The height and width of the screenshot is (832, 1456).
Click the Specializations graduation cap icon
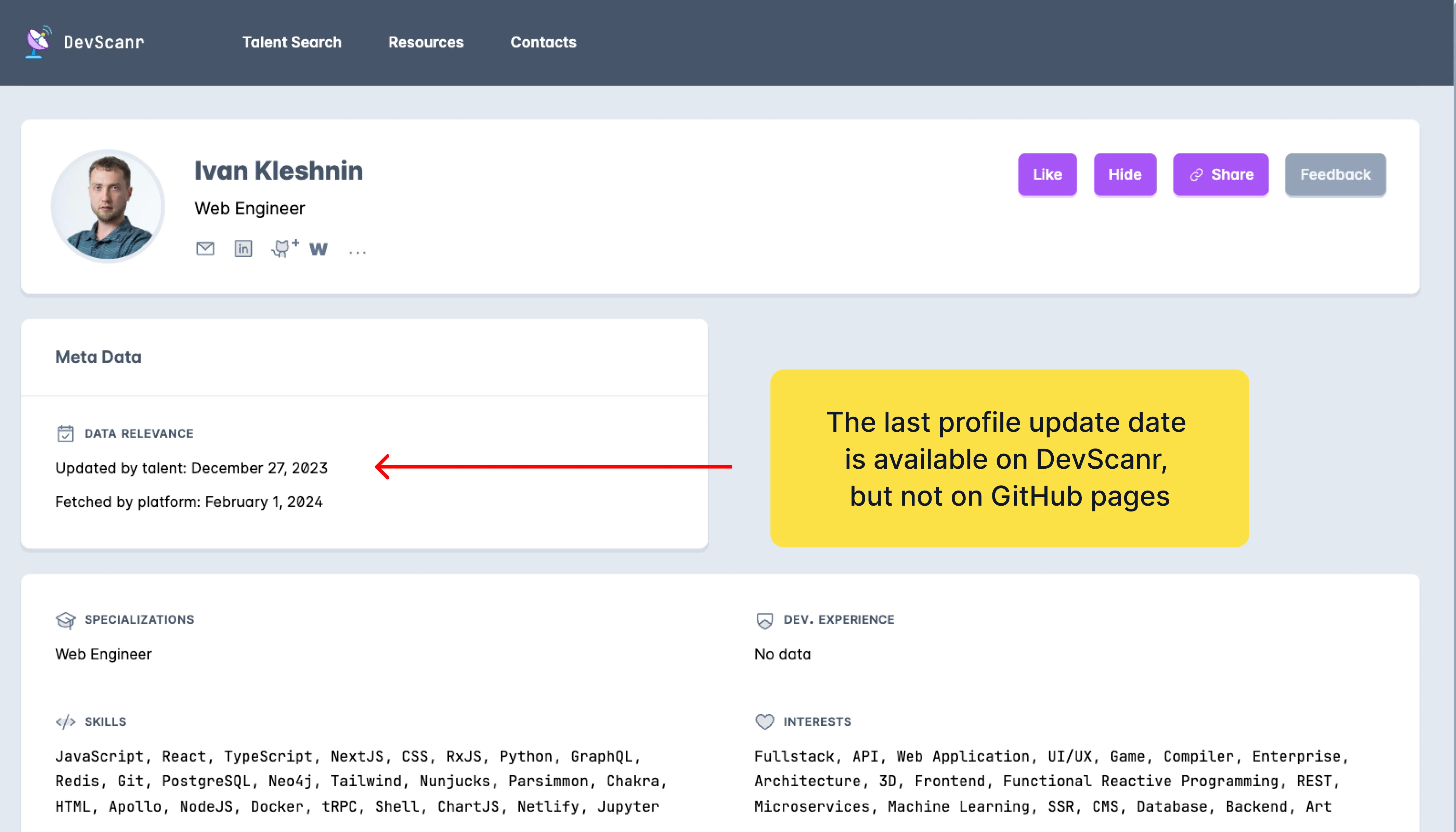(65, 620)
